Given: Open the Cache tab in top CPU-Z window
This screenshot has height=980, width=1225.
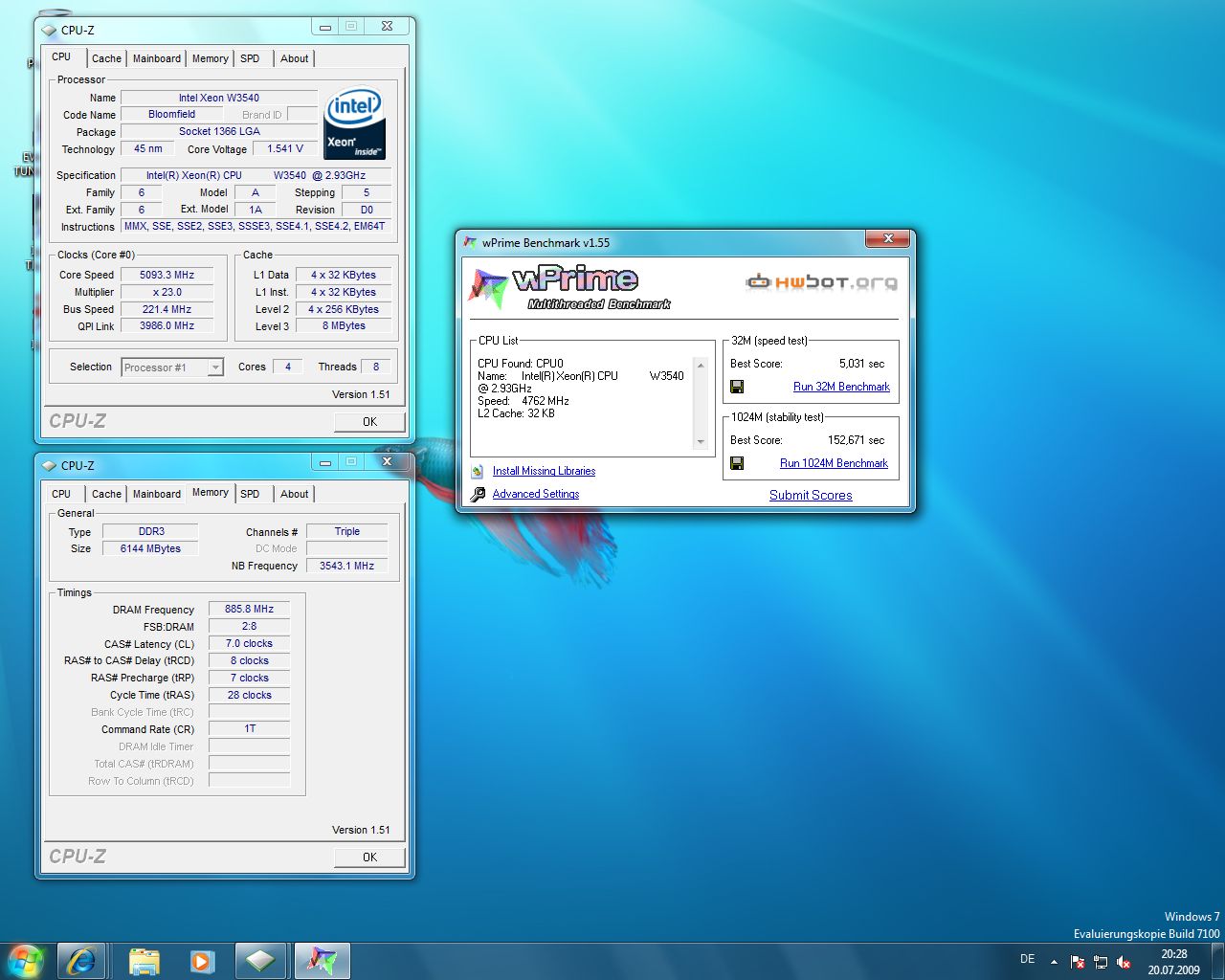Looking at the screenshot, I should pyautogui.click(x=106, y=58).
